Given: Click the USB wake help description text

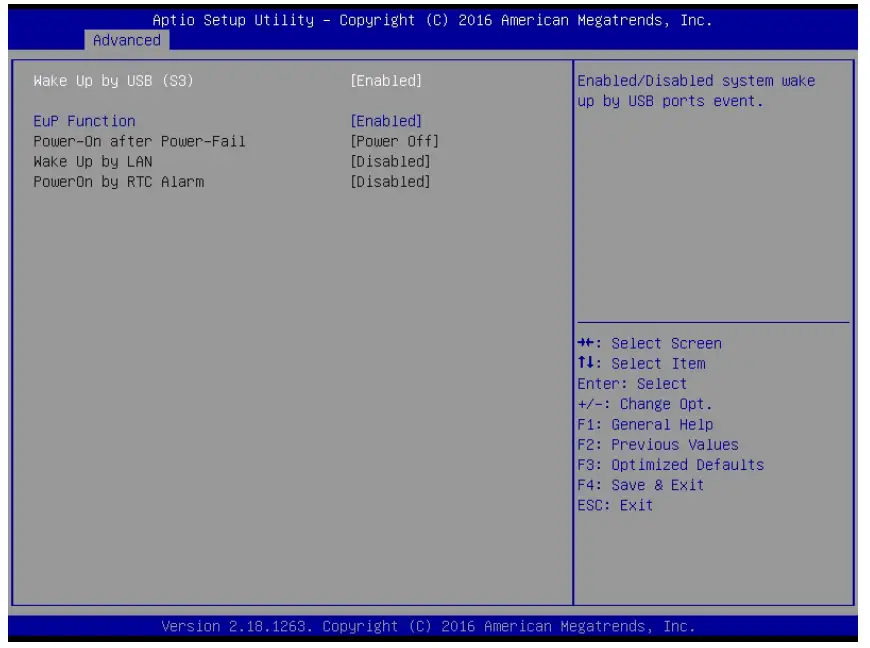Looking at the screenshot, I should (696, 91).
